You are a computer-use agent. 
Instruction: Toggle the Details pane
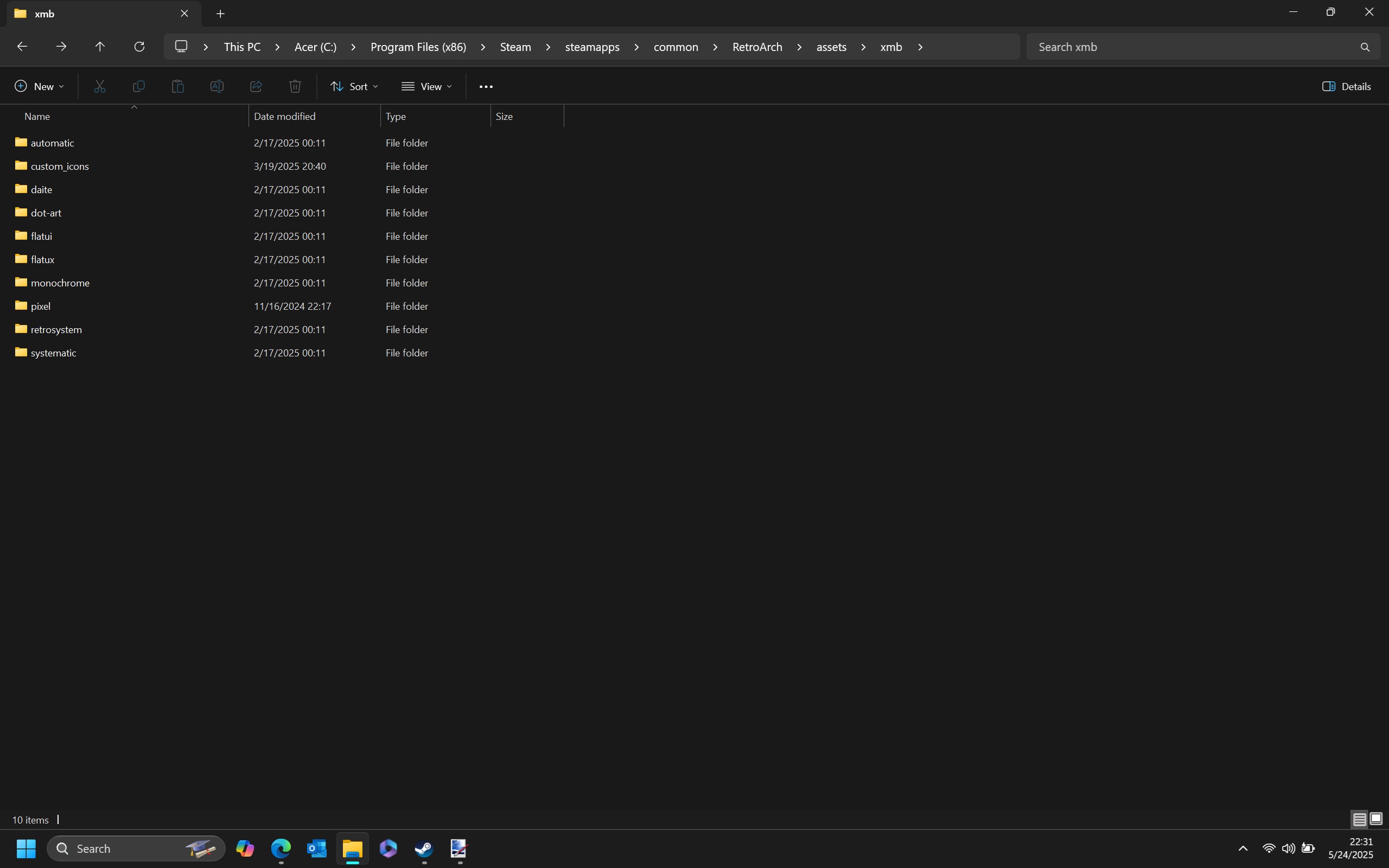pos(1347,87)
